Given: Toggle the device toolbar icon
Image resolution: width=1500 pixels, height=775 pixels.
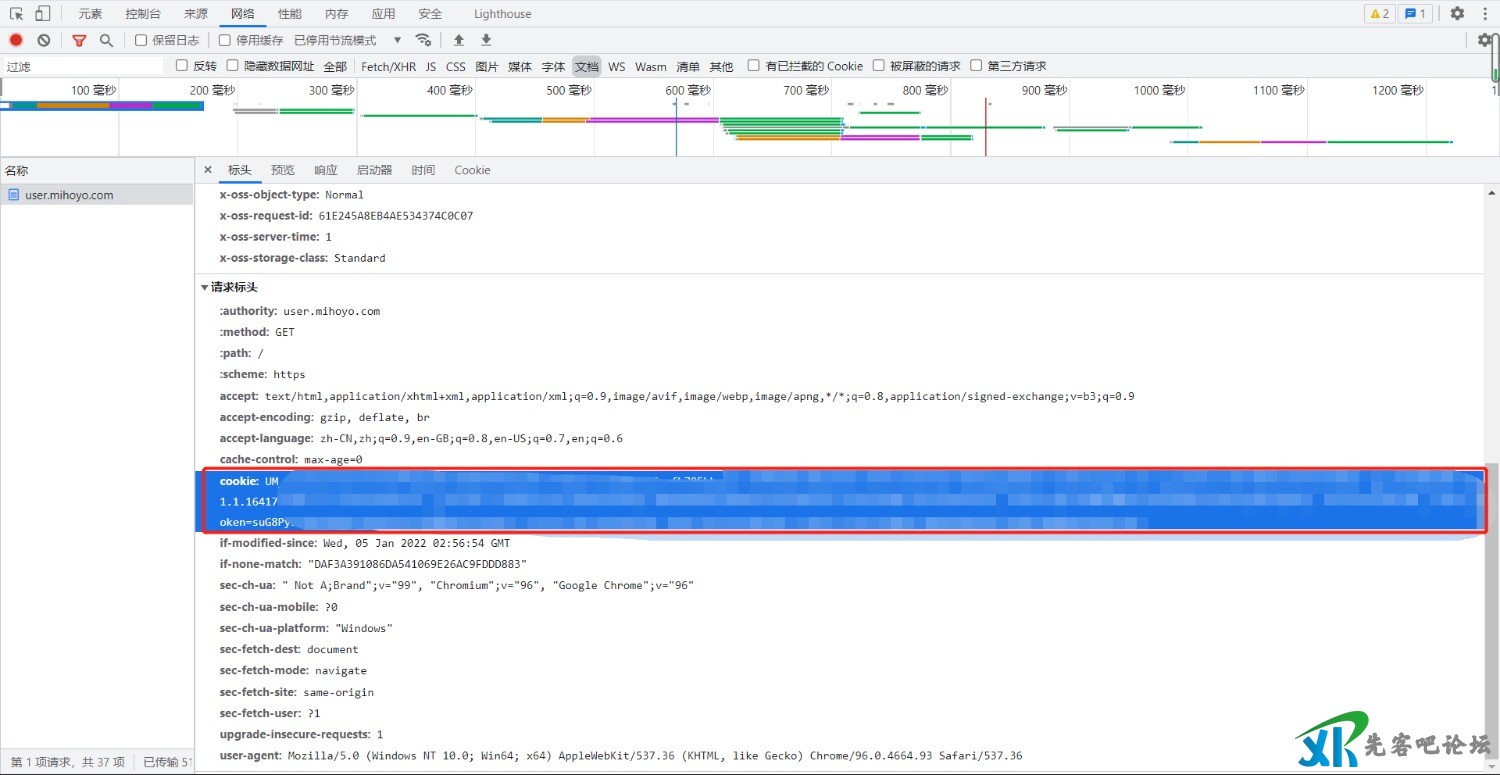Looking at the screenshot, I should (42, 14).
